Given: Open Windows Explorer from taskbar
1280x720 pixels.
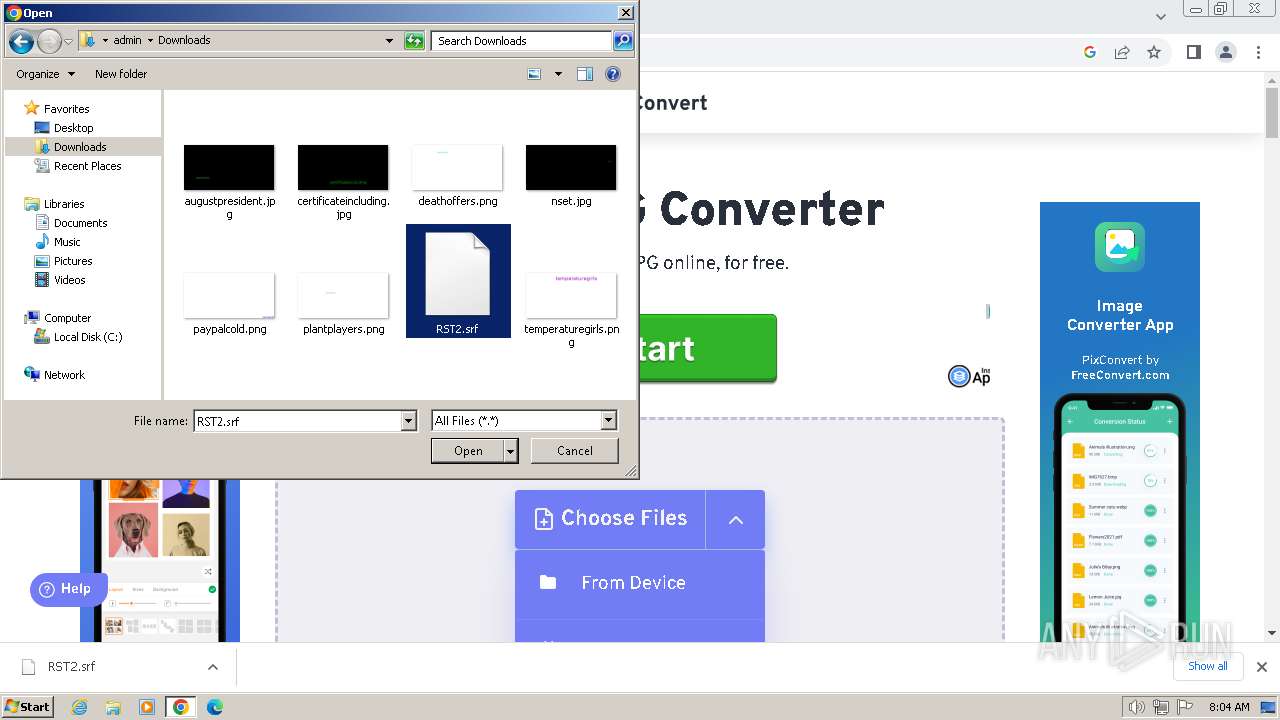Looking at the screenshot, I should coord(113,707).
